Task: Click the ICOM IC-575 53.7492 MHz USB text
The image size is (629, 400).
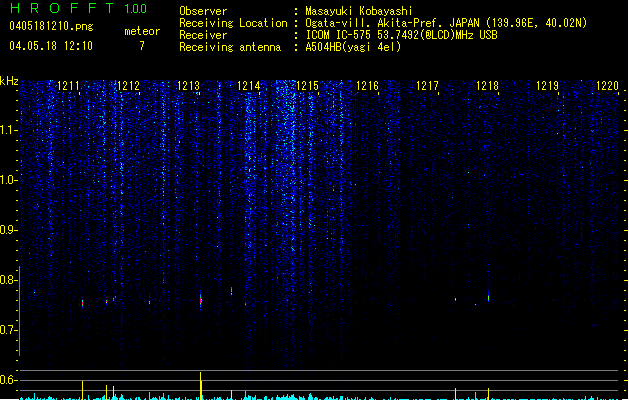Action: pos(401,35)
